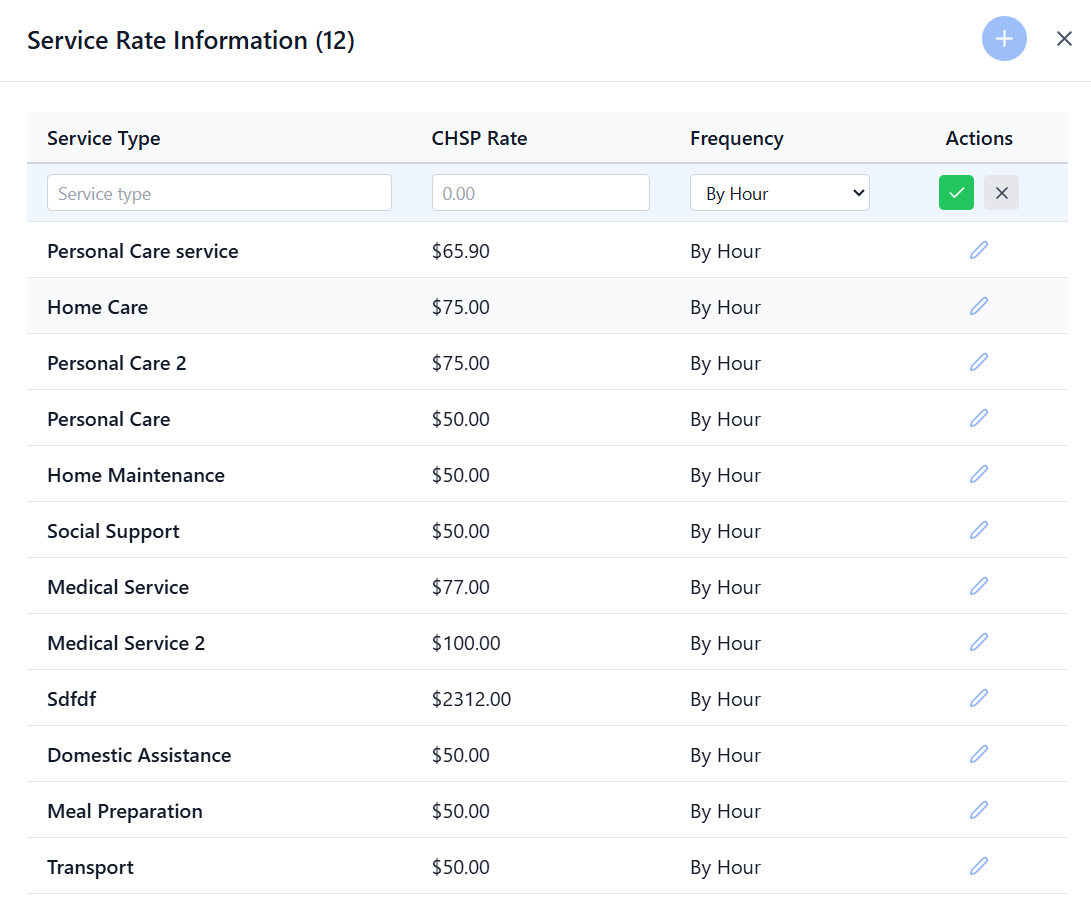Viewport: 1091px width, 918px height.
Task: Close the Service Rate Information dialog
Action: (1064, 39)
